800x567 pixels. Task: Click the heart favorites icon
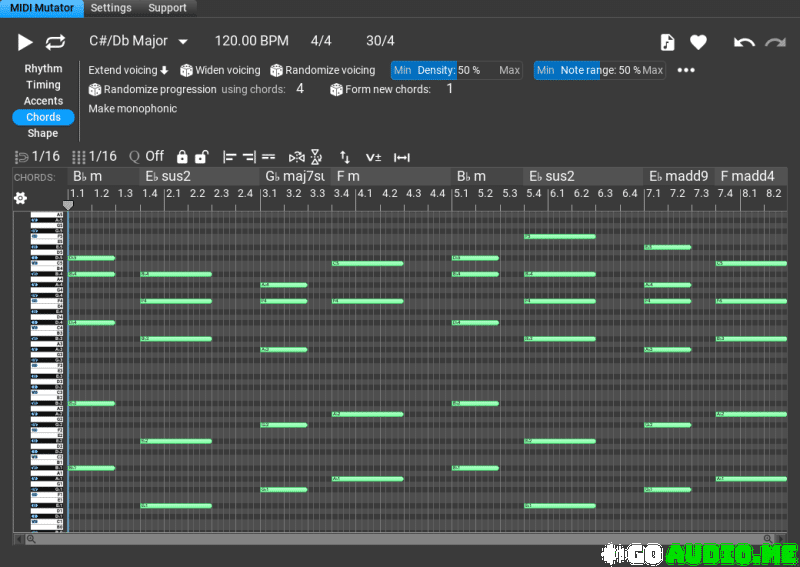pos(698,42)
